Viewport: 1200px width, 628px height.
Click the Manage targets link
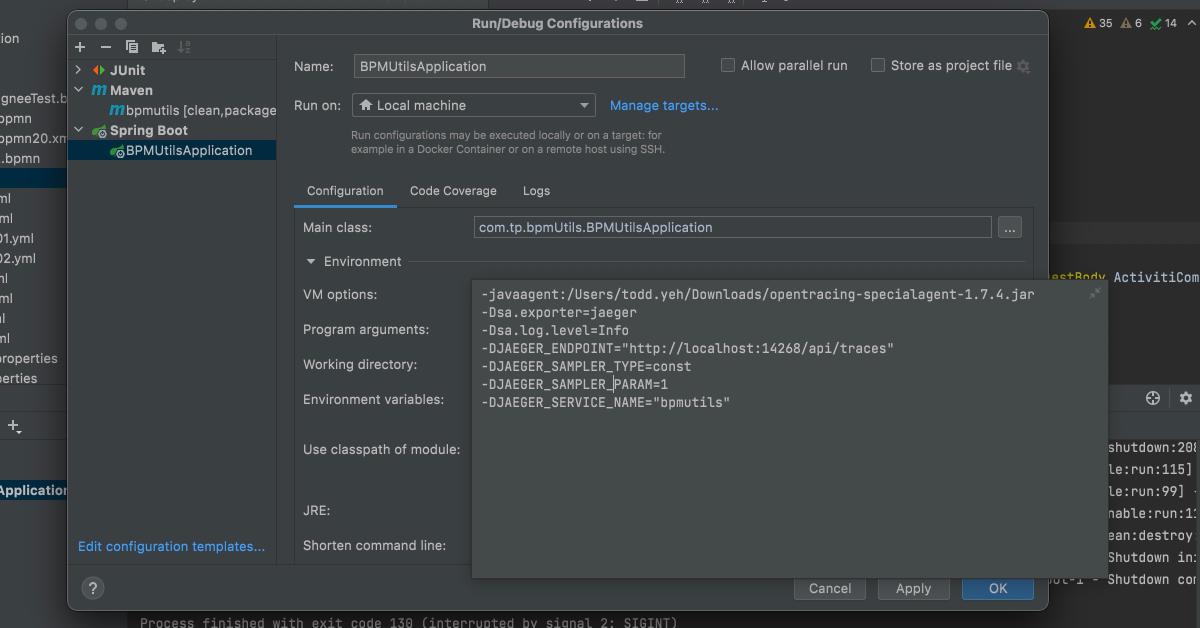tap(664, 105)
